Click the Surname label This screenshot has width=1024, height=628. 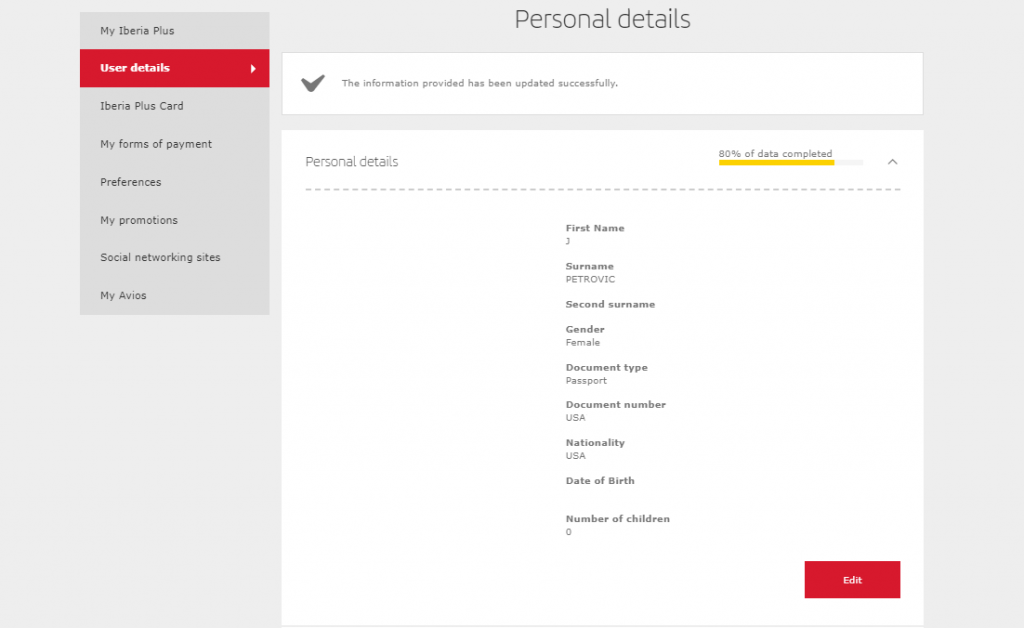pyautogui.click(x=590, y=266)
